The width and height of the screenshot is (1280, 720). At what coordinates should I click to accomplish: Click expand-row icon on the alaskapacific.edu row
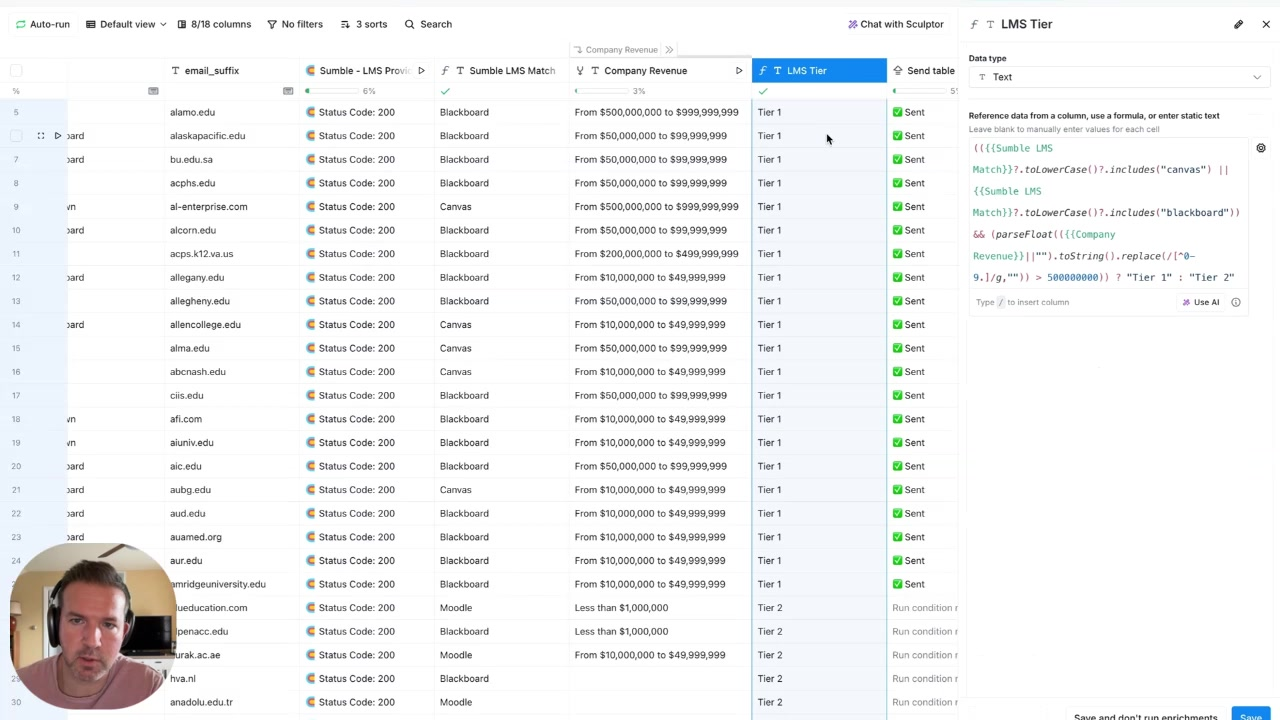pos(40,135)
